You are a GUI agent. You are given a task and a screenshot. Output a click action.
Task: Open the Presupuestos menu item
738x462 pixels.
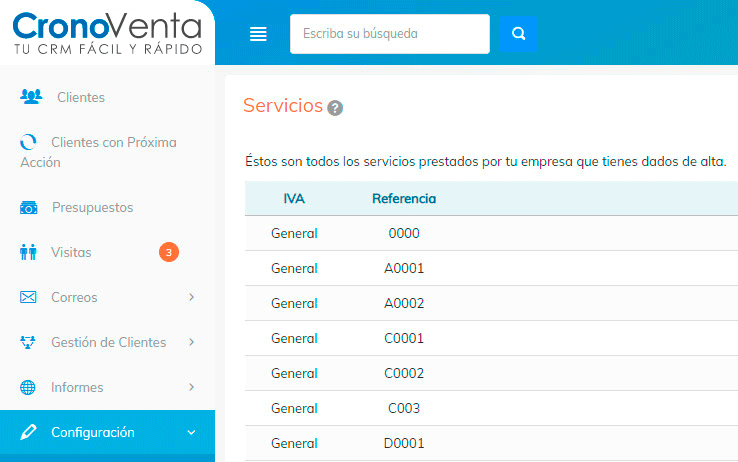92,208
